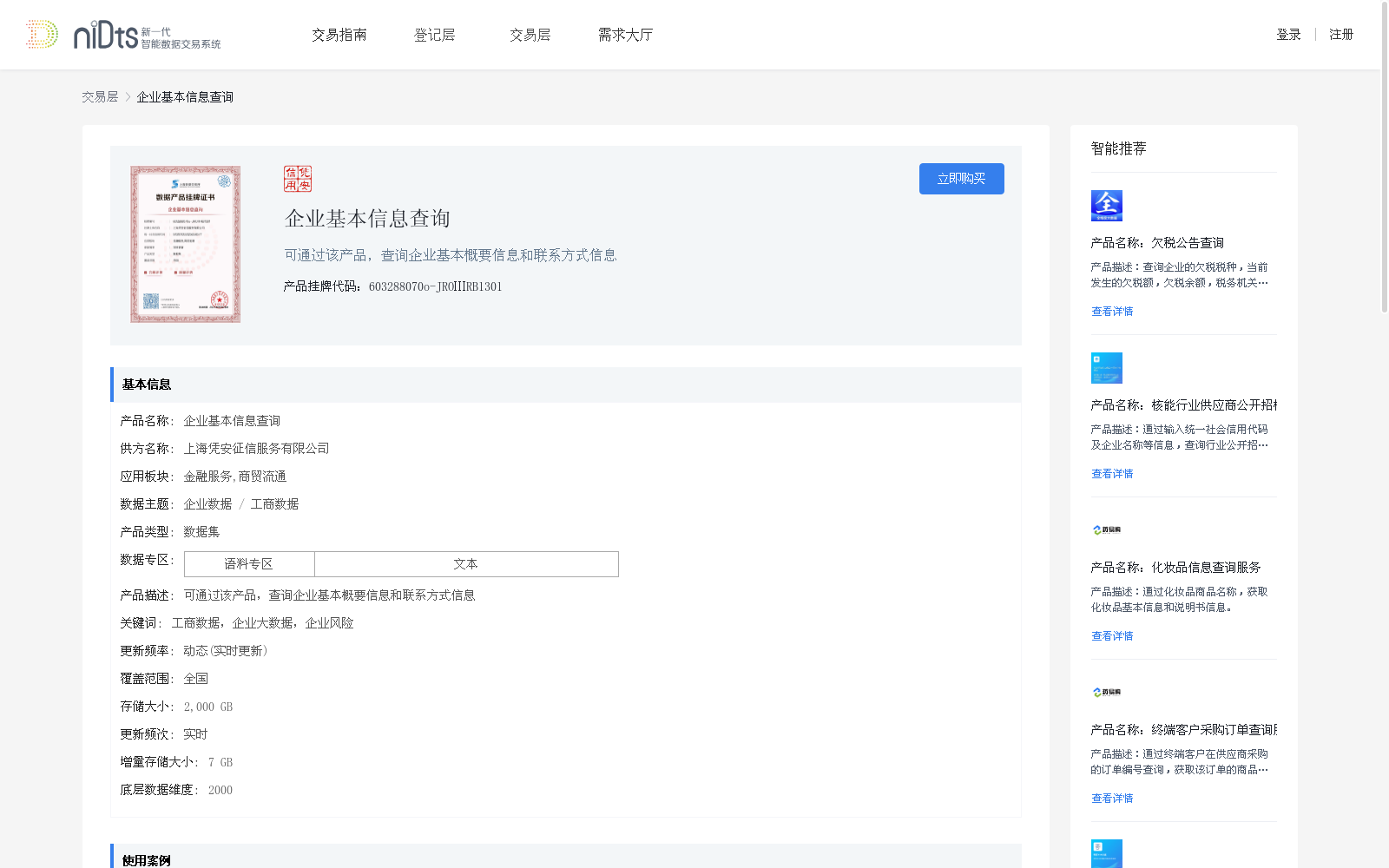View details for 终端客户采购订单查询
Screen dimensions: 1389x868
pos(1112,799)
